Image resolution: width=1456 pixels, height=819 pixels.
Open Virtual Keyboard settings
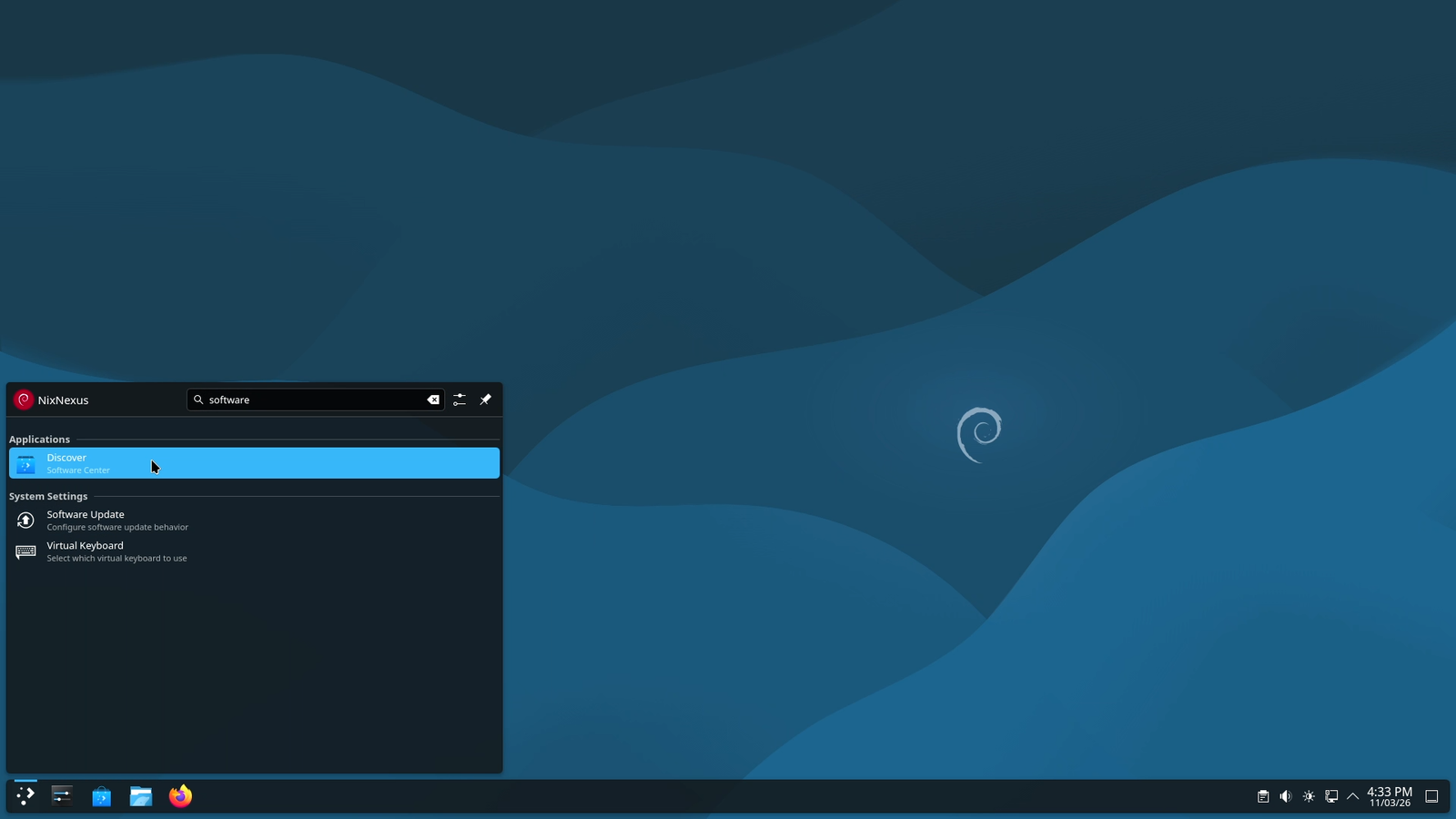click(85, 551)
